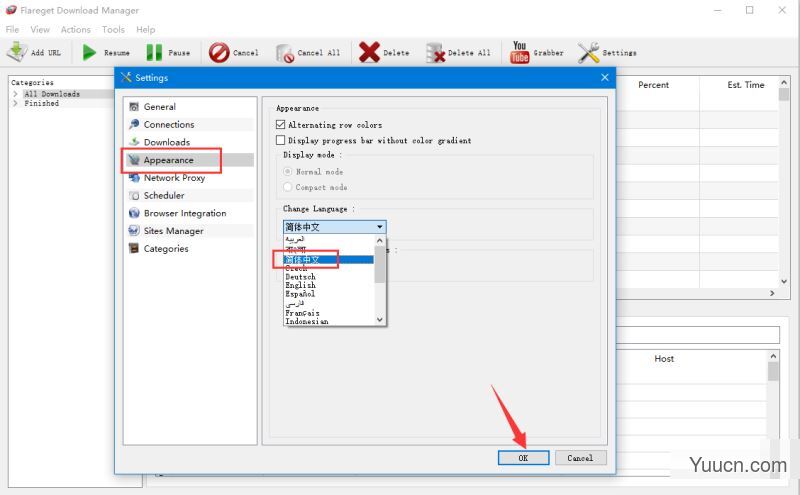
Task: Click the Add URL toolbar icon
Action: click(17, 52)
